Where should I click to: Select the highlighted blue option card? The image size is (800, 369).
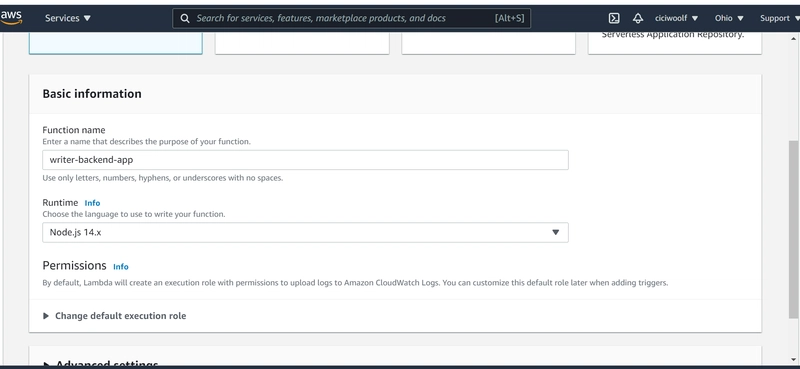click(116, 43)
